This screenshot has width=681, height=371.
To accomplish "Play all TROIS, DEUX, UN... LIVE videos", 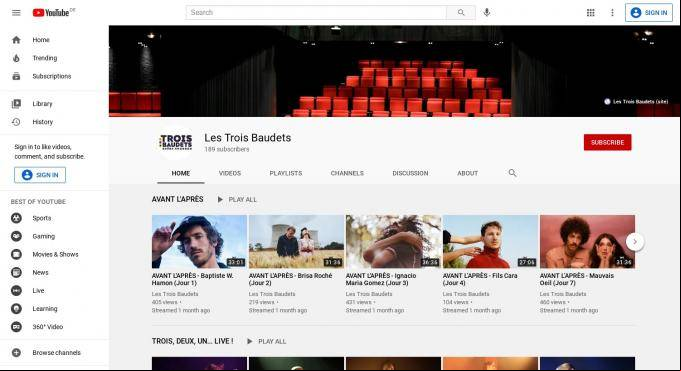I will [267, 341].
